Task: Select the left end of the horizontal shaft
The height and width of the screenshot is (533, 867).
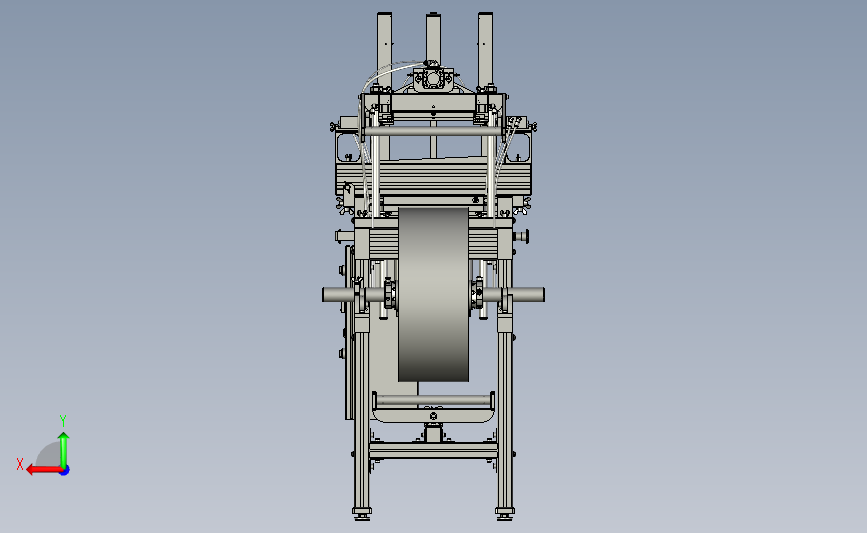Action: pyautogui.click(x=338, y=295)
